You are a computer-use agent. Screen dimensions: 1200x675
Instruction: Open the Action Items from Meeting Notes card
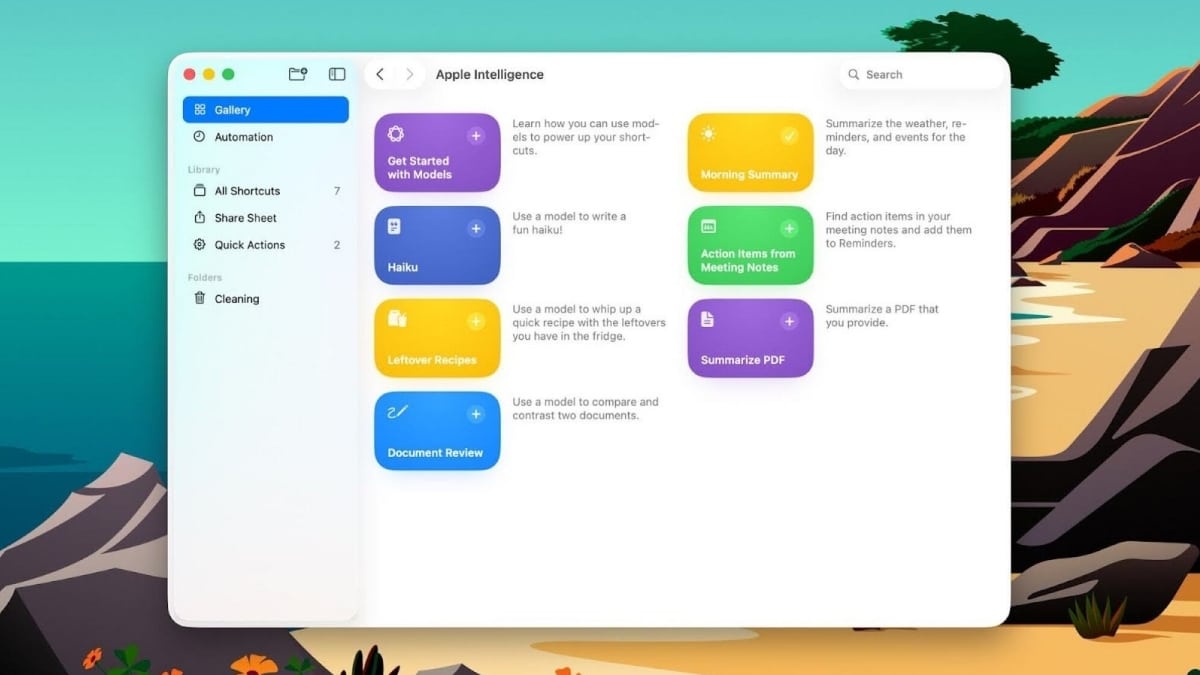click(750, 245)
